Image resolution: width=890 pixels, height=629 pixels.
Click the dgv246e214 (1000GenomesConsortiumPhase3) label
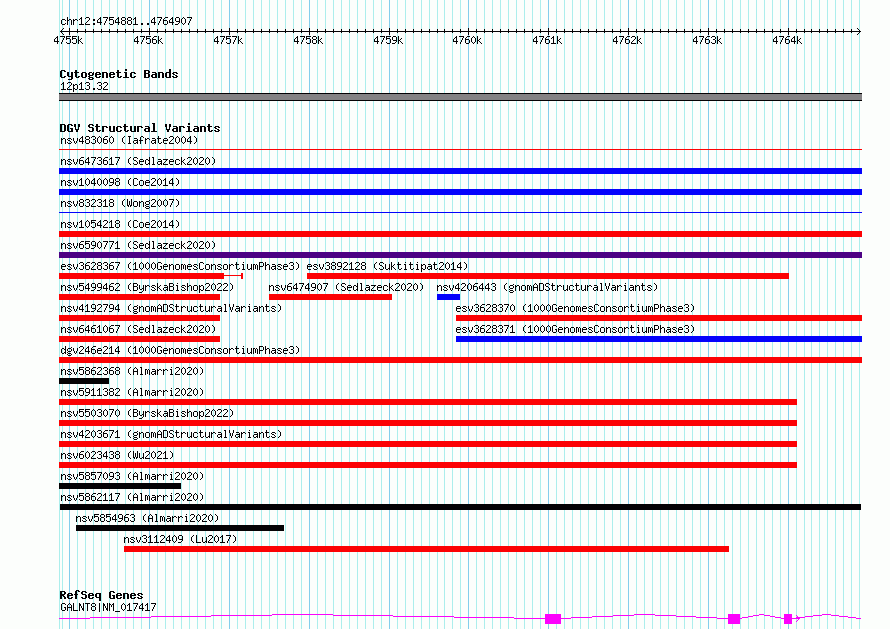tap(180, 350)
